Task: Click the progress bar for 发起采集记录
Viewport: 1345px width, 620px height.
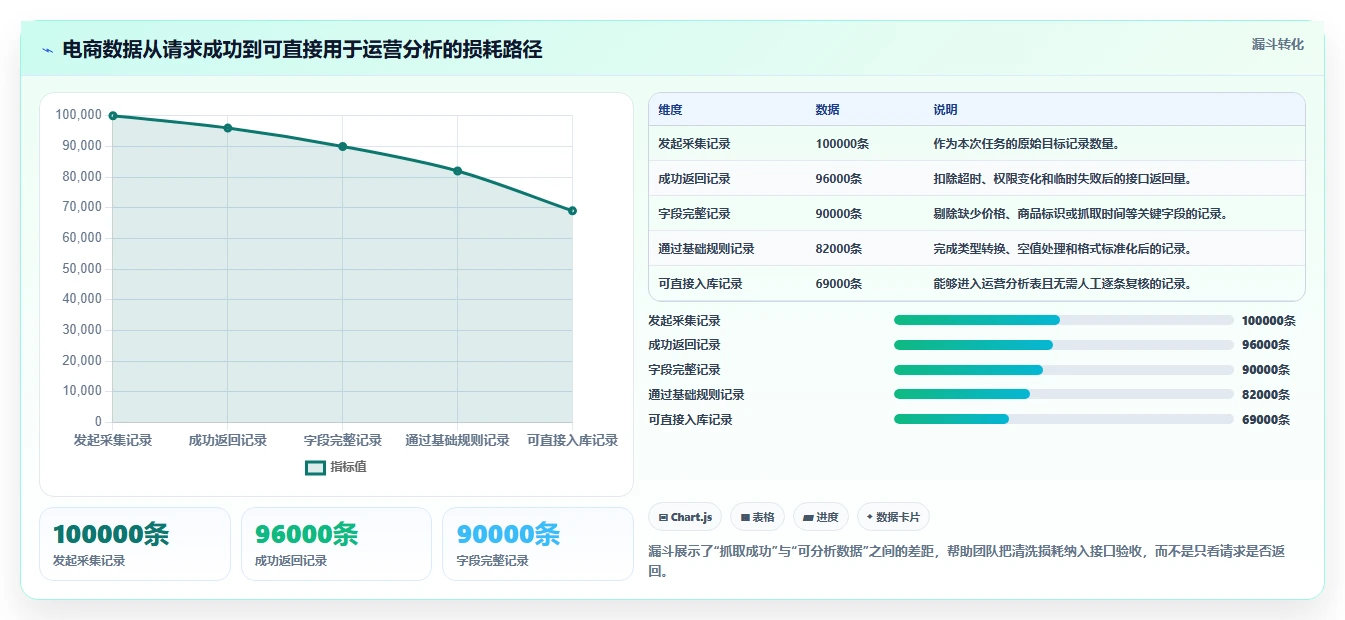Action: 1063,320
